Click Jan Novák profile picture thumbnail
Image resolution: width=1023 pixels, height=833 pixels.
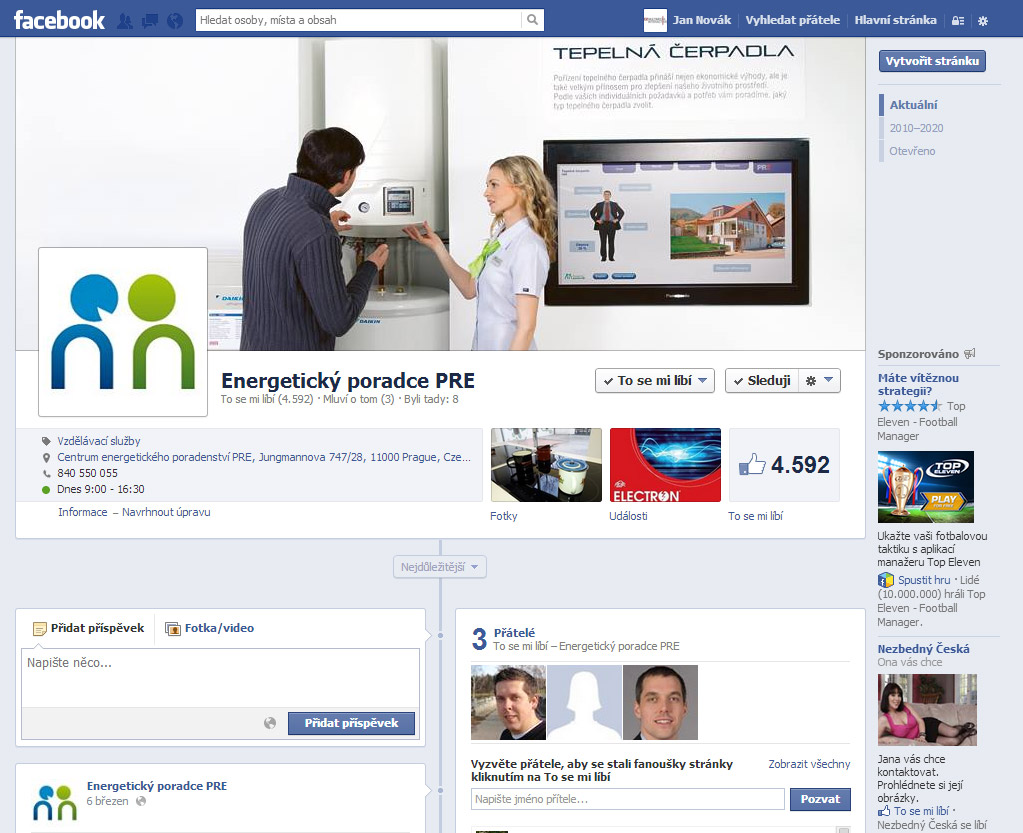[654, 20]
